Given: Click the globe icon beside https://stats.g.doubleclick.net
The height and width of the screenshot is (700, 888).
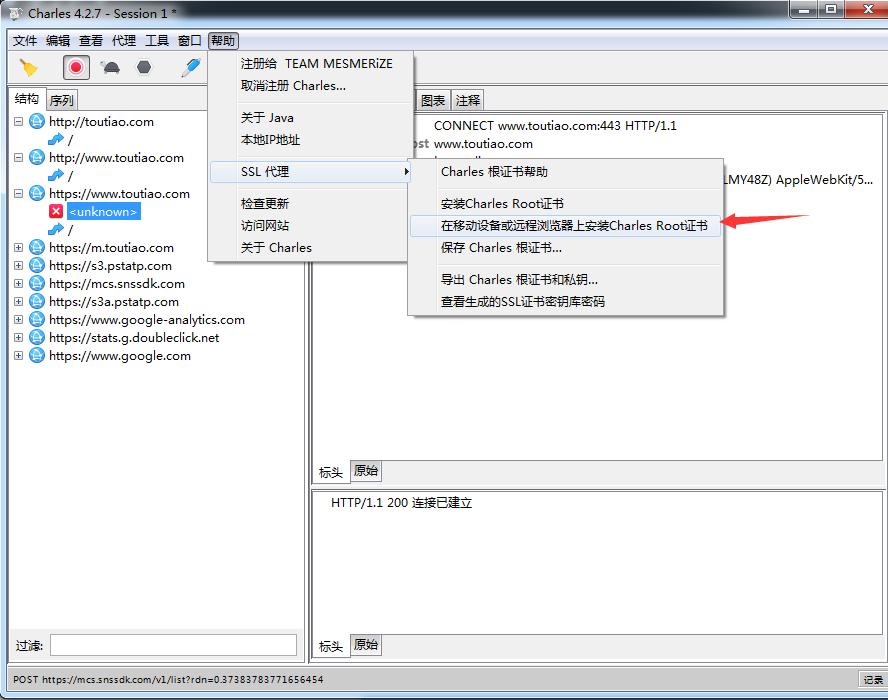Looking at the screenshot, I should click(37, 338).
